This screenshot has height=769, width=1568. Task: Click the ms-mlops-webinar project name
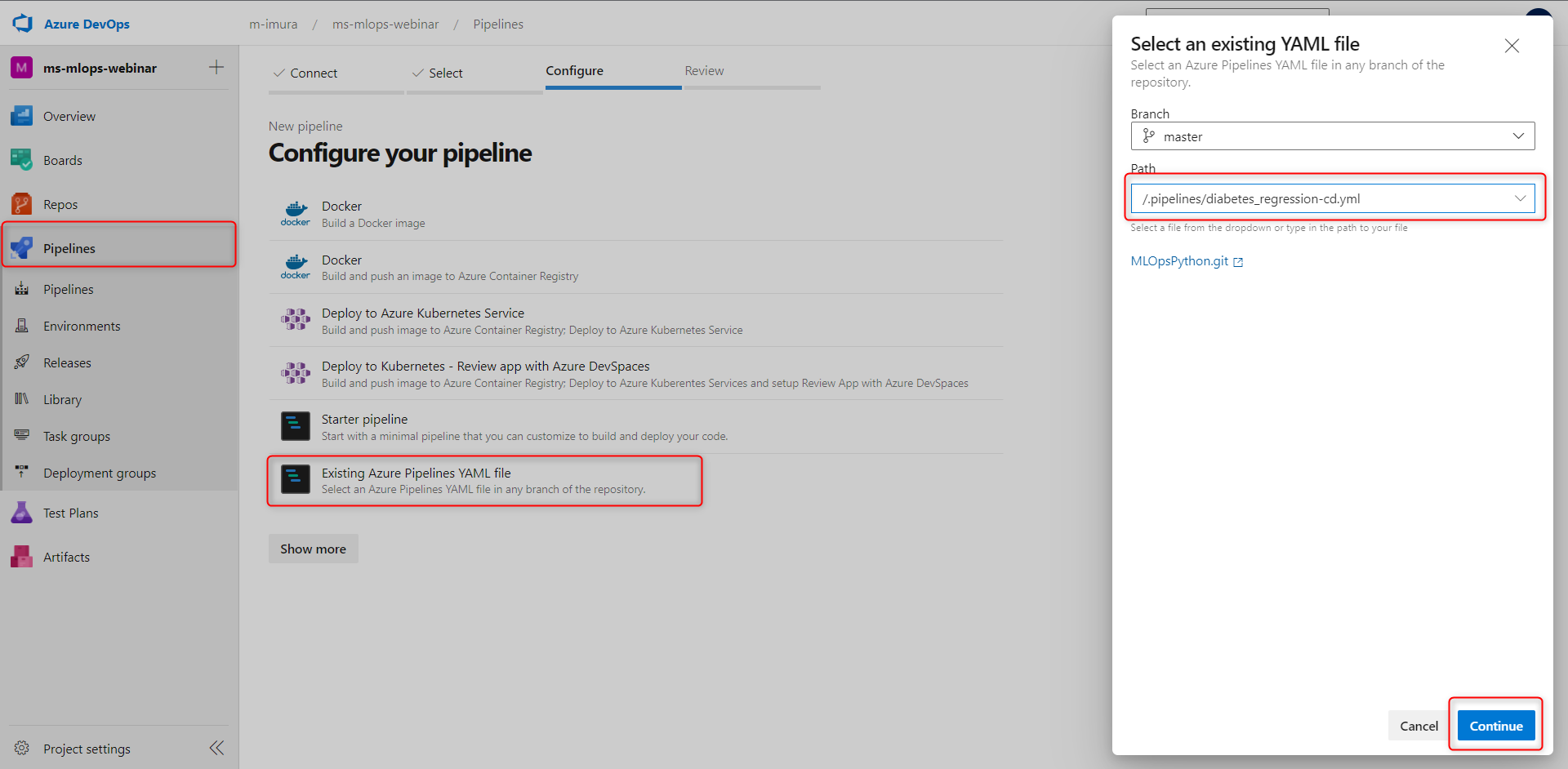point(100,69)
